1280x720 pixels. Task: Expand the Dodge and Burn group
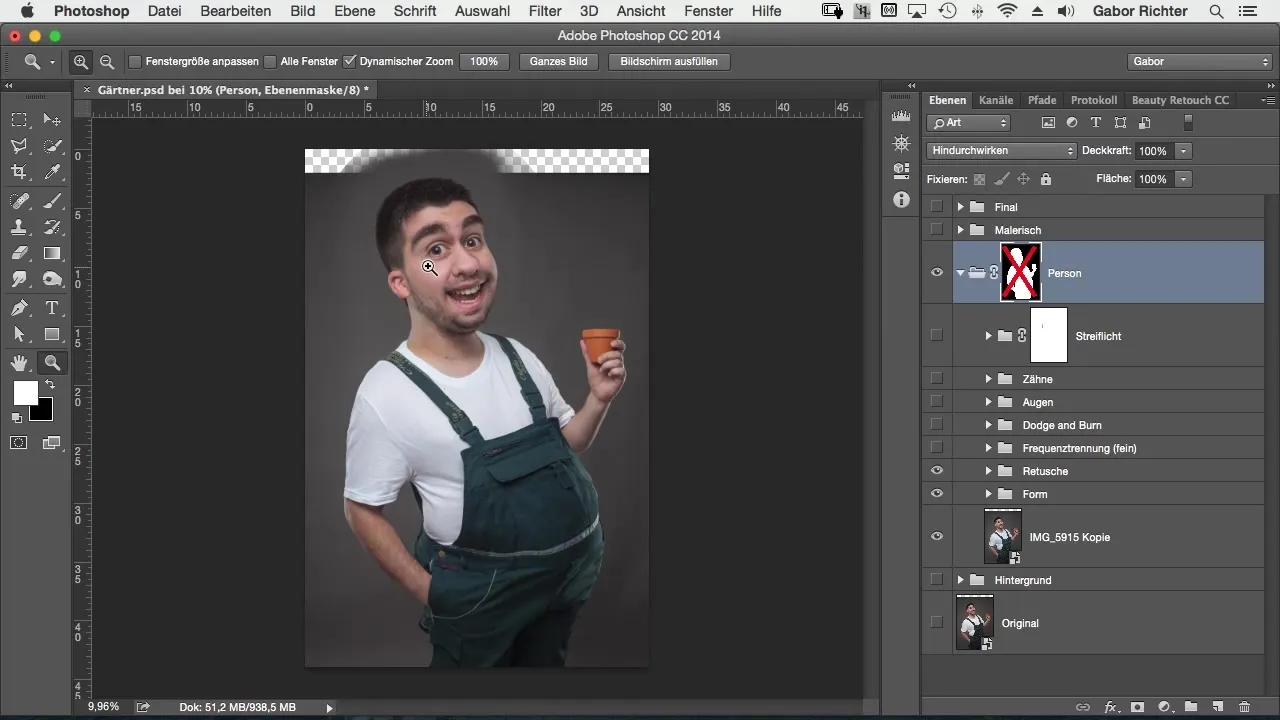pos(988,425)
